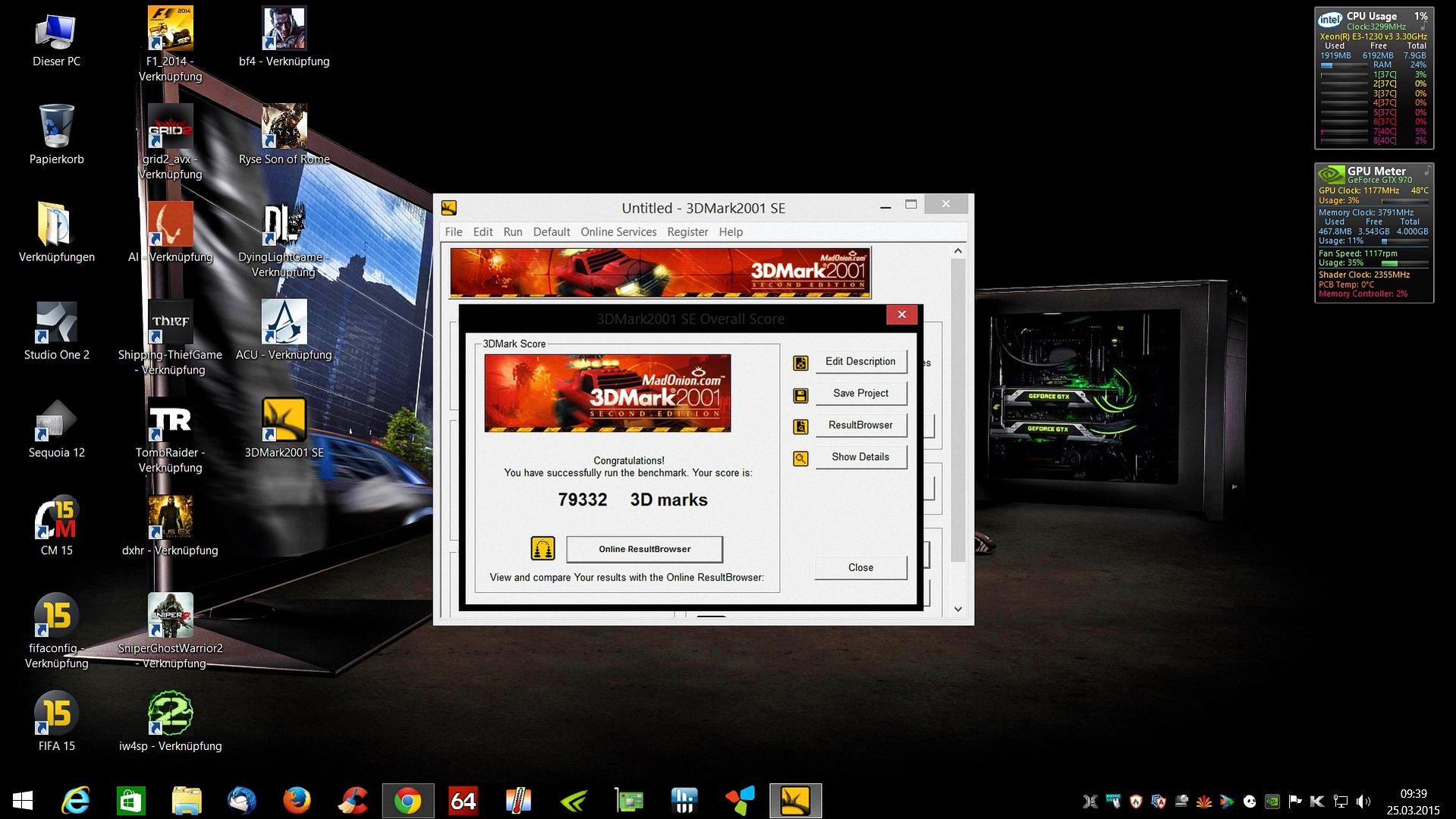This screenshot has width=1456, height=819.
Task: Open the File menu in 3DMark2001 SE
Action: click(454, 232)
